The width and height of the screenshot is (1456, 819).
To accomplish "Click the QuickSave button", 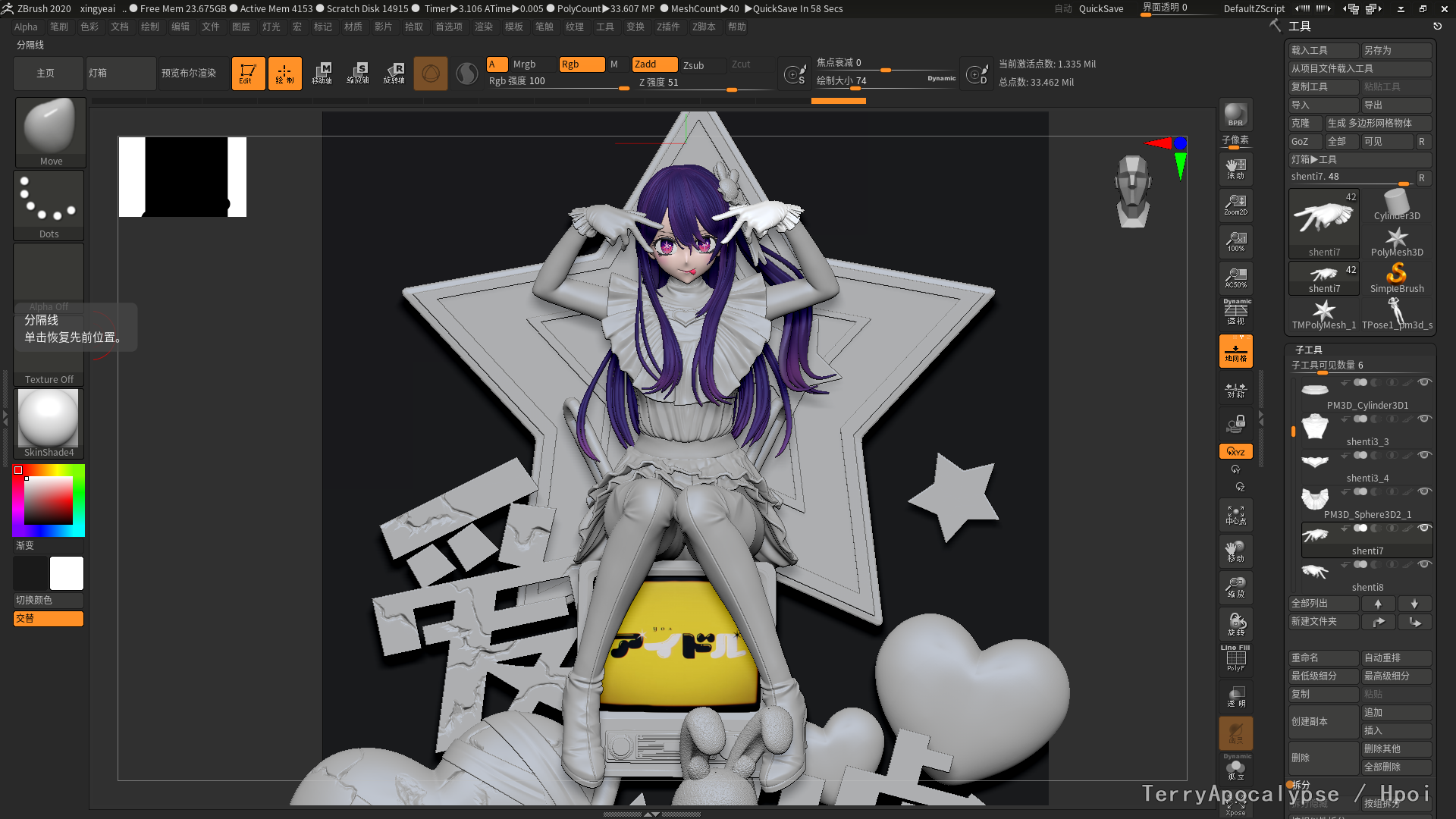I will tap(1100, 8).
